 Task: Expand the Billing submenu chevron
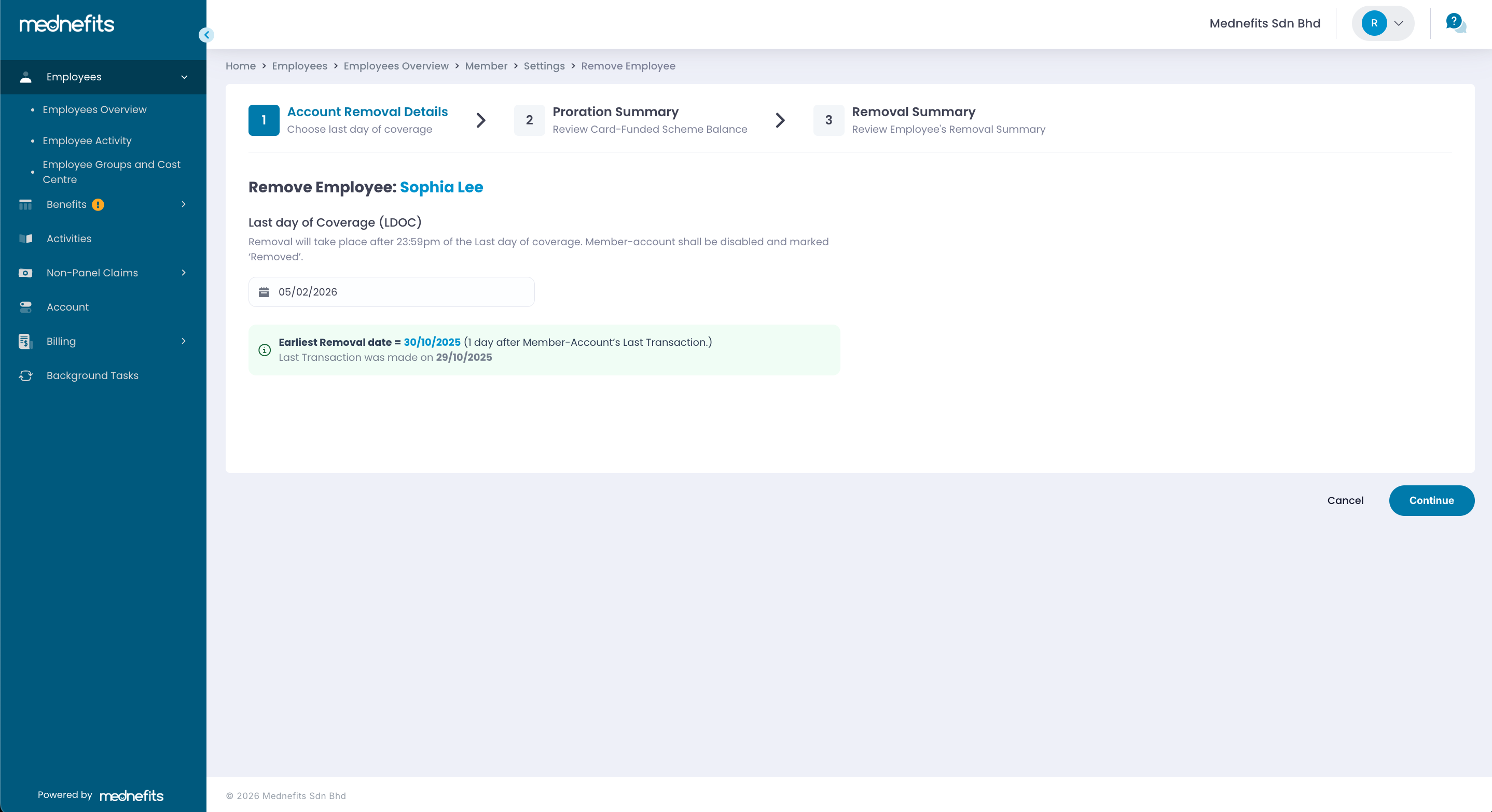click(x=184, y=341)
